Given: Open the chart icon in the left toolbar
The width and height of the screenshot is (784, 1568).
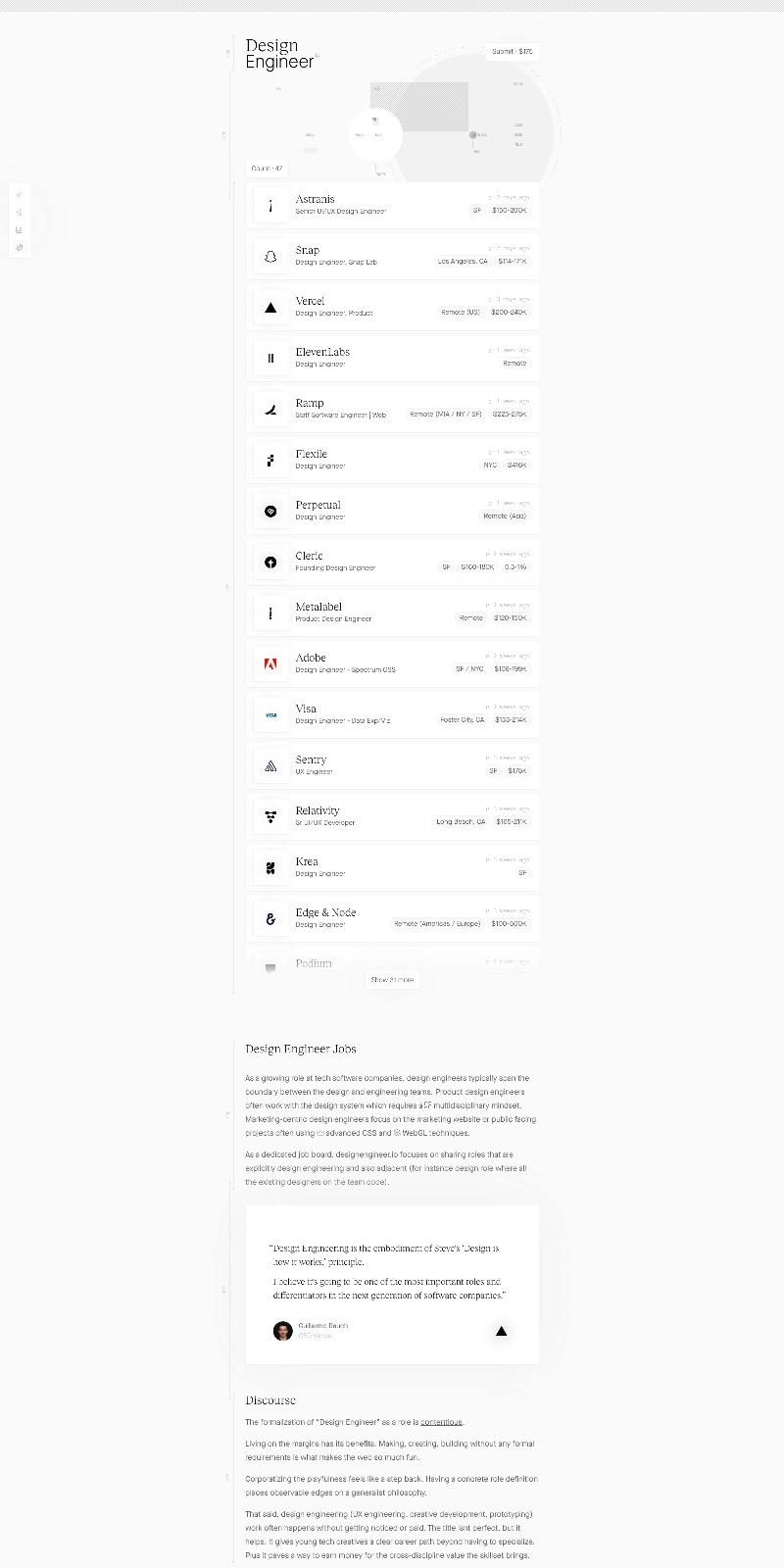Looking at the screenshot, I should [20, 229].
